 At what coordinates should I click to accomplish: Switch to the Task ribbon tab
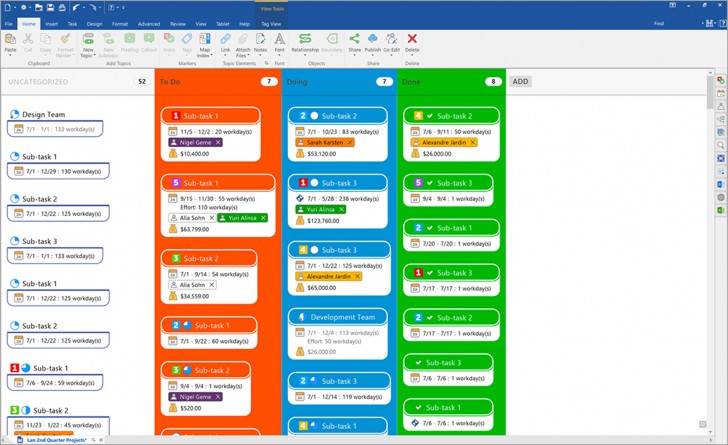pyautogui.click(x=72, y=24)
